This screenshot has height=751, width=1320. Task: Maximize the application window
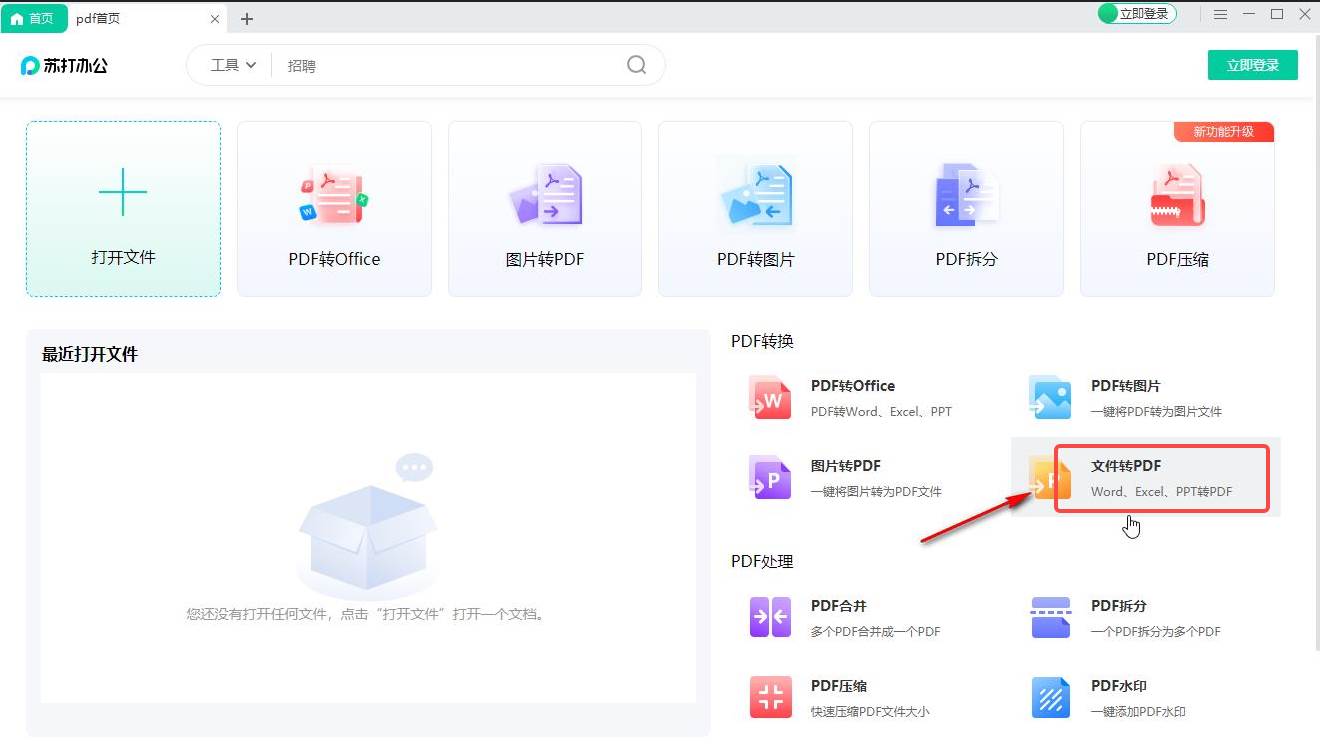click(x=1277, y=14)
